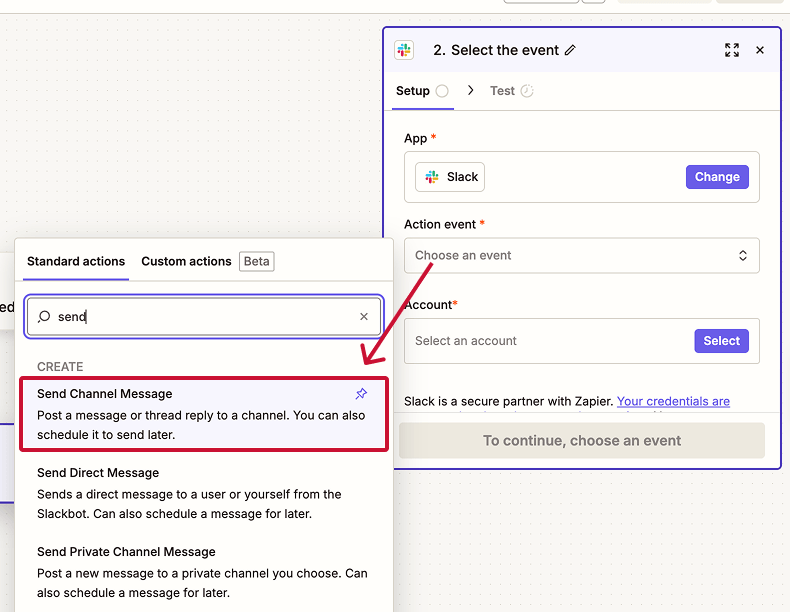Click the magnifier icon in search box
790x612 pixels.
pyautogui.click(x=44, y=316)
